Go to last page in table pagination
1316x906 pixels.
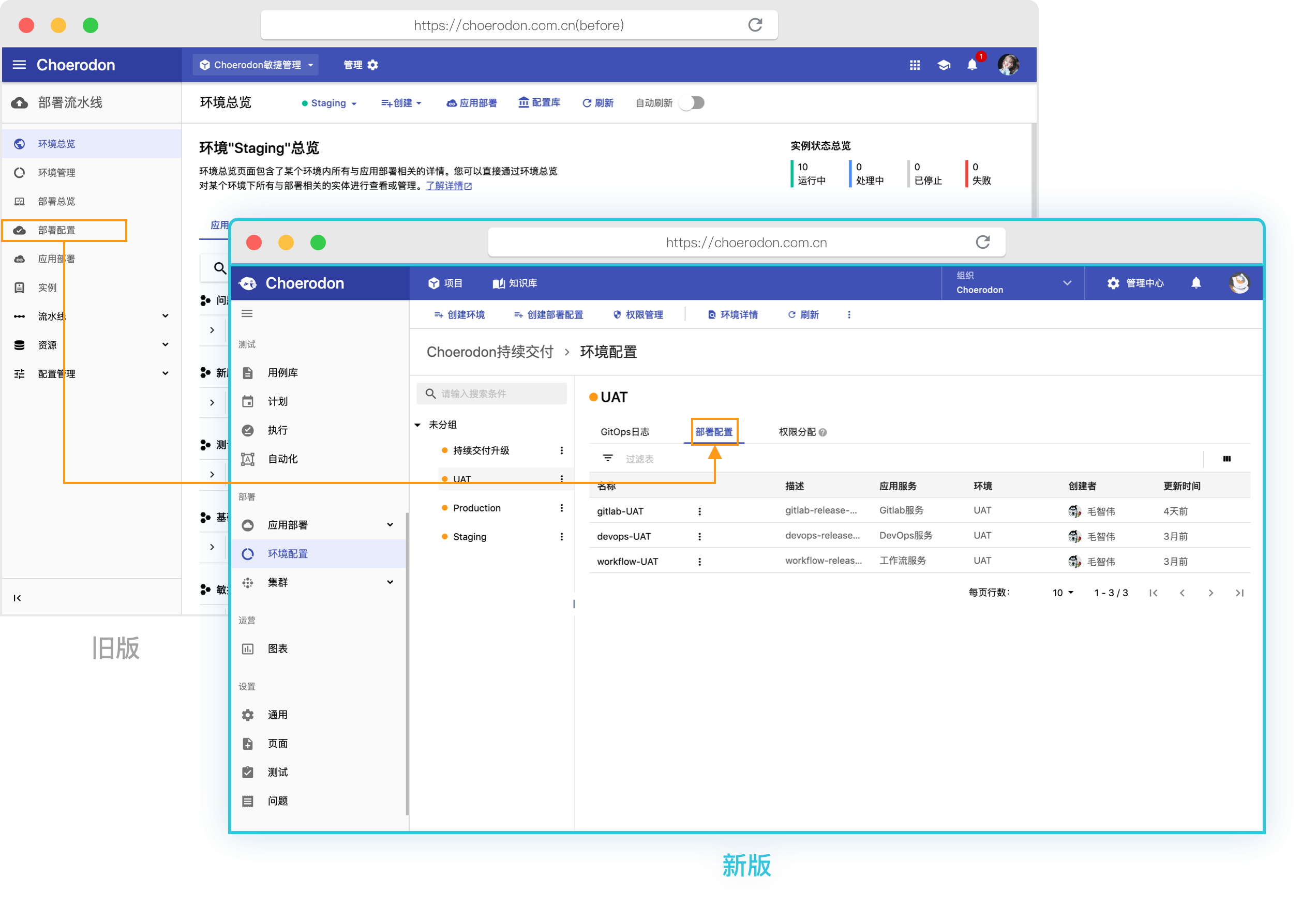coord(1239,593)
